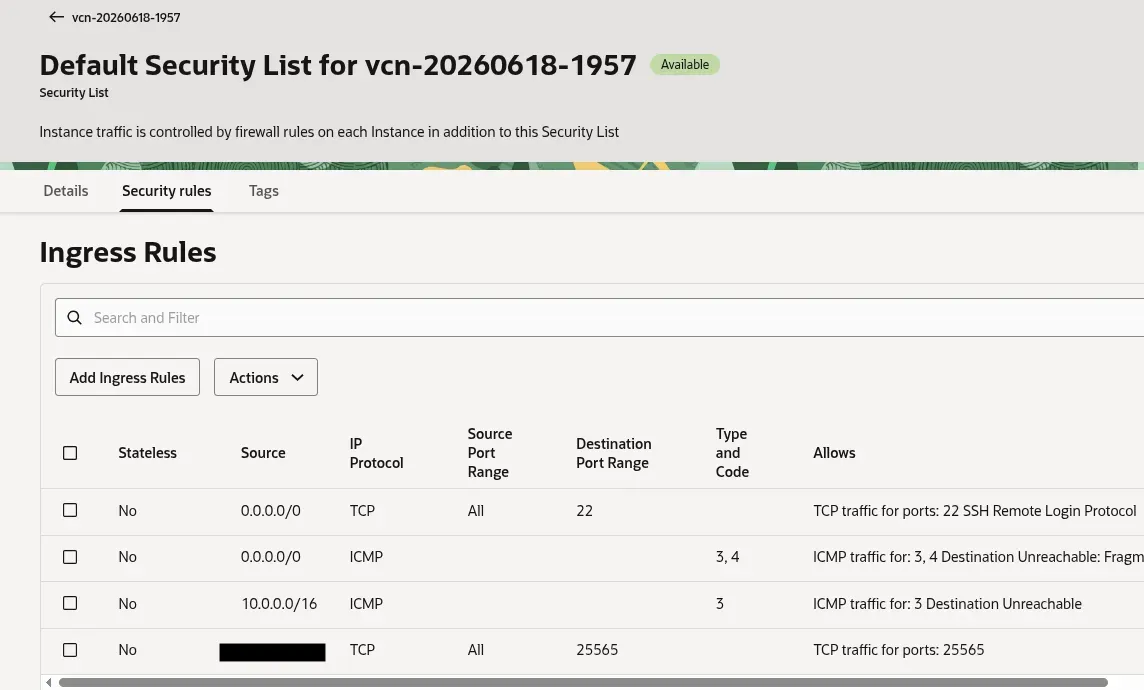The image size is (1144, 690).
Task: Click 'TCP traffic for ports: 22 SSH' text
Action: tap(974, 511)
